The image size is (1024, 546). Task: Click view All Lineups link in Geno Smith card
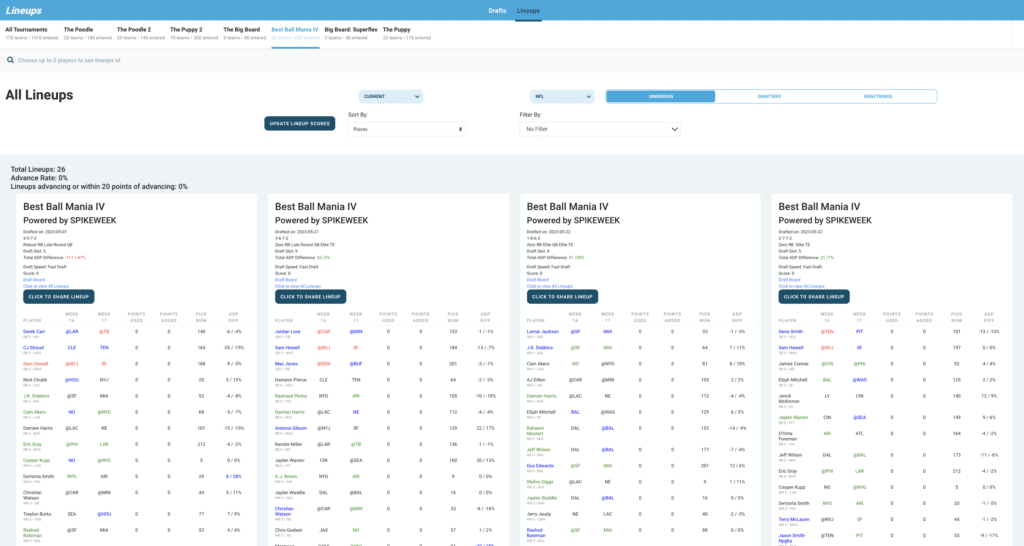(x=801, y=286)
